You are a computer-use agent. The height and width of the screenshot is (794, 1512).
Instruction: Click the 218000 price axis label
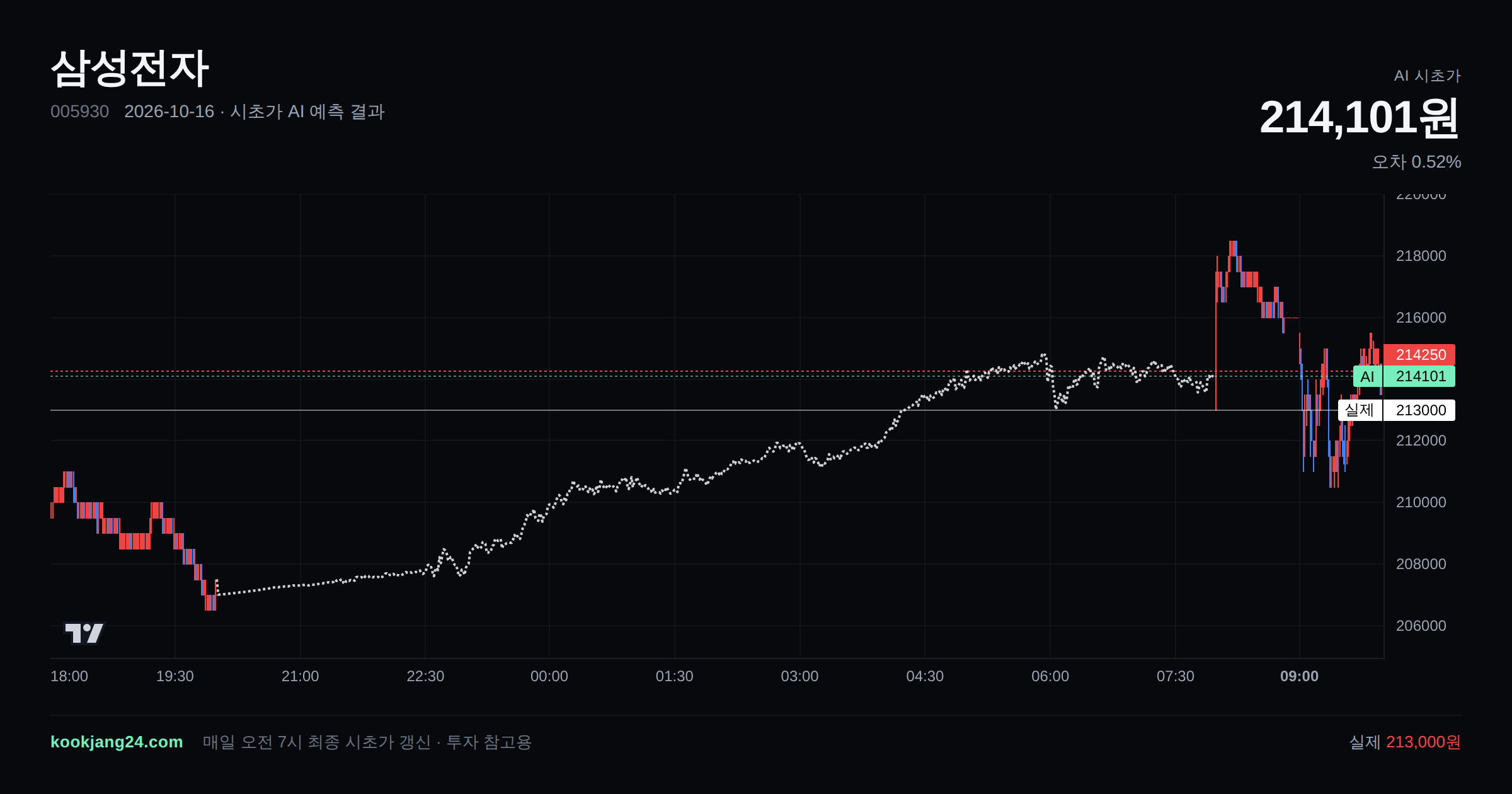point(1421,256)
